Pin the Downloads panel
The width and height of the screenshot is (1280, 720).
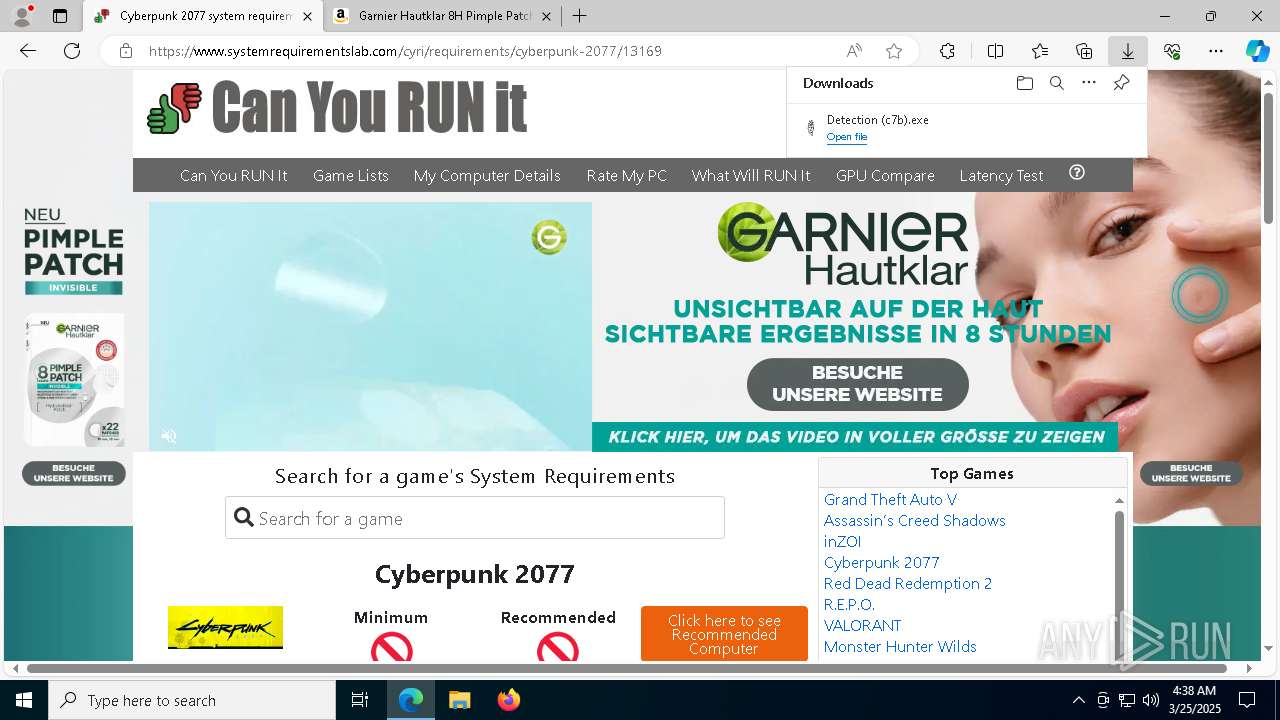1121,83
